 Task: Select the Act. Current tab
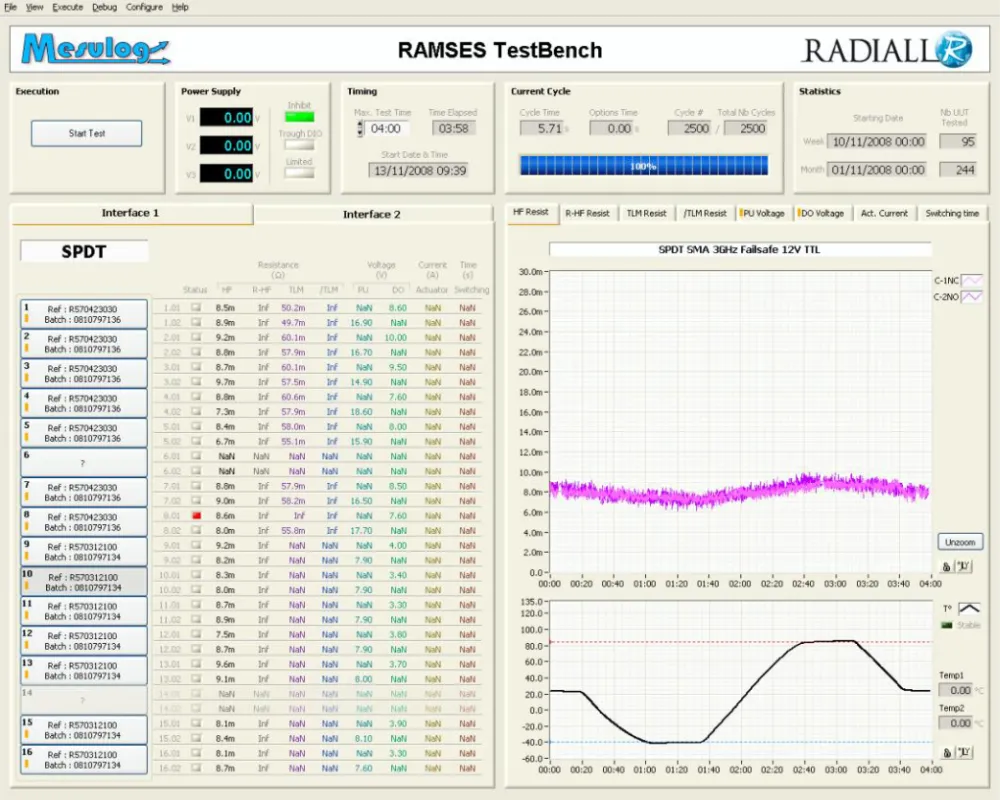884,213
